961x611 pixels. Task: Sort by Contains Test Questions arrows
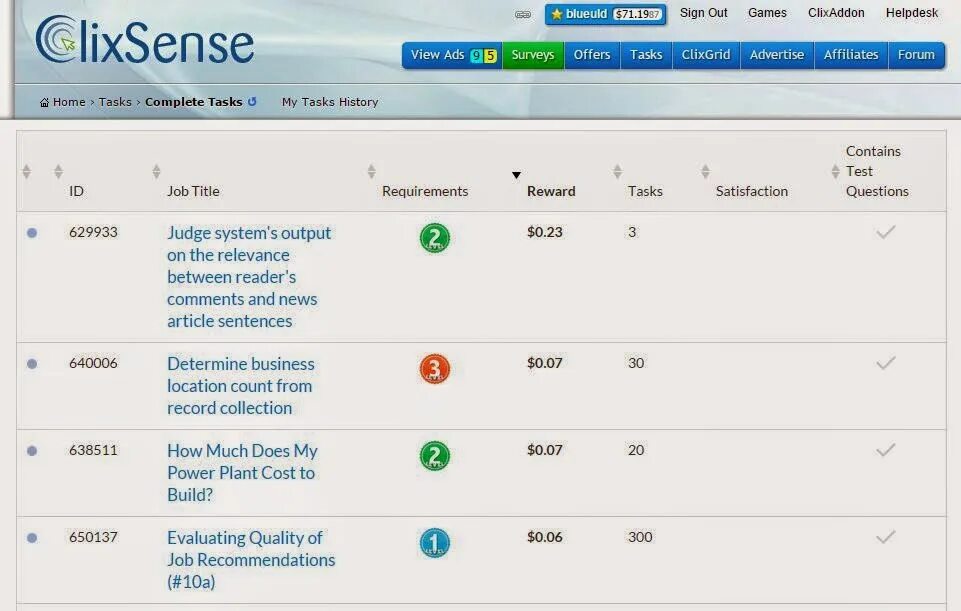pos(835,172)
